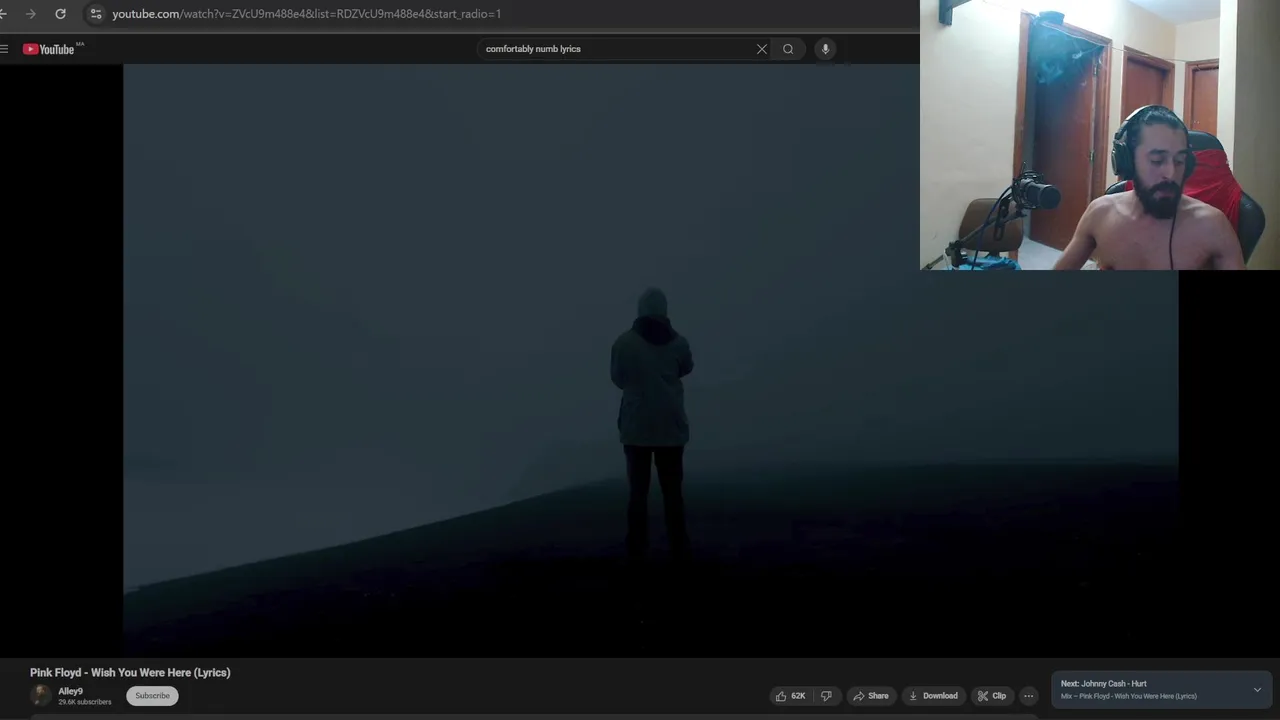Start voice search with microphone icon
The height and width of the screenshot is (720, 1280).
(x=825, y=49)
